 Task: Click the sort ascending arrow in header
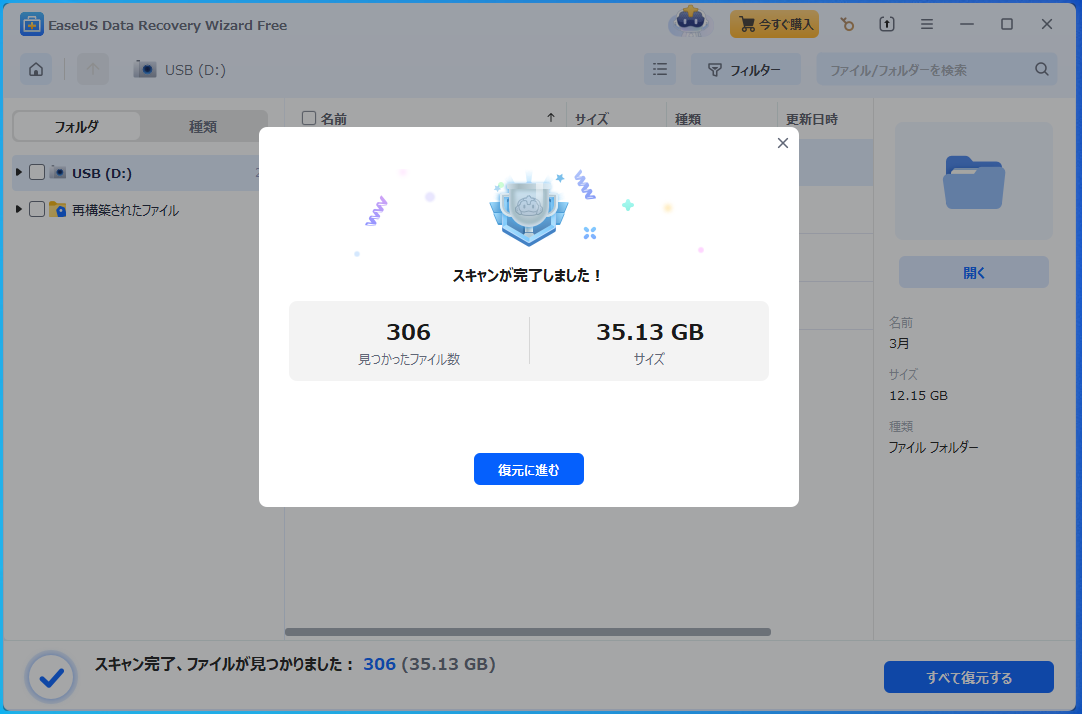pyautogui.click(x=551, y=118)
